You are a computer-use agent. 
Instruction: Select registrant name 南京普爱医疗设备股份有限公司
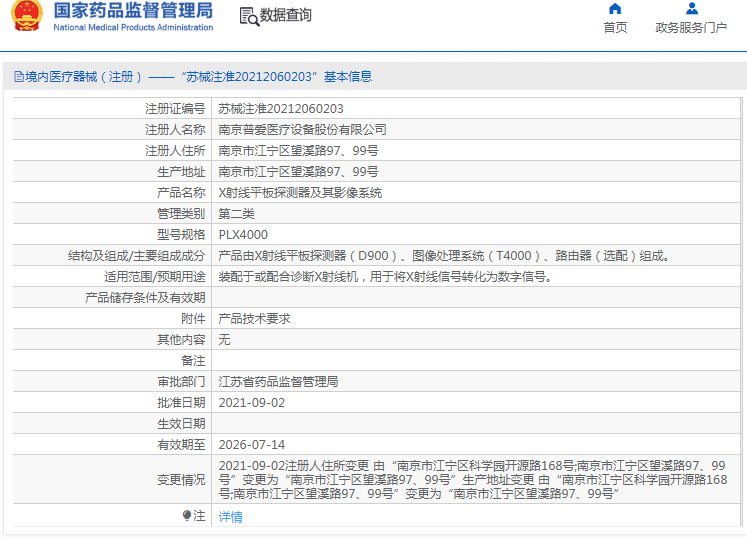click(302, 130)
